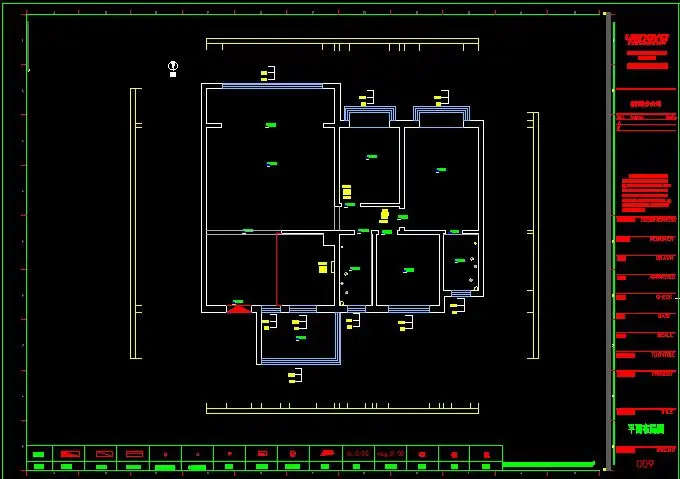This screenshot has width=680, height=479.
Task: Click the green label in the large room
Action: (271, 125)
